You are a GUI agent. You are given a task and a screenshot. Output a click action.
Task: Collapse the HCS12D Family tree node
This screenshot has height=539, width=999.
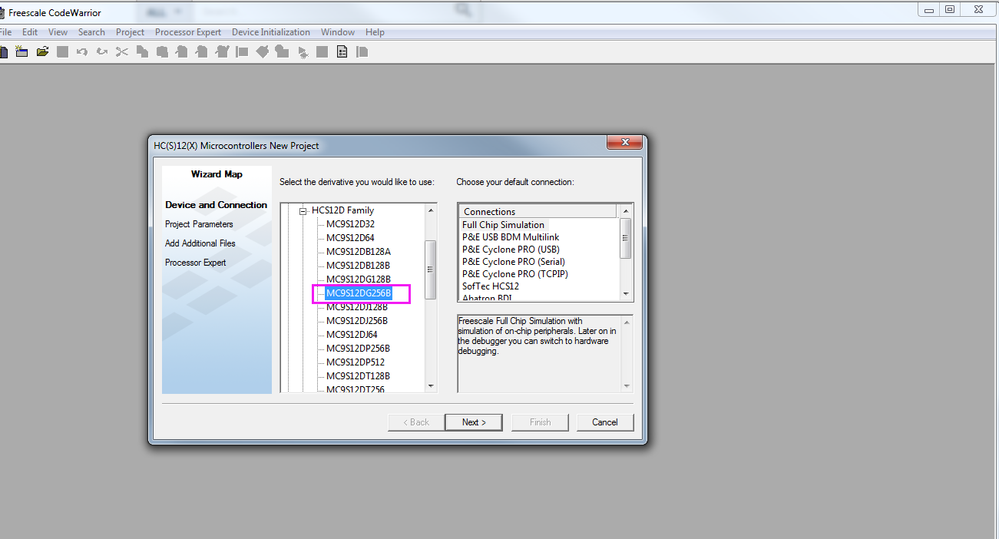[303, 211]
